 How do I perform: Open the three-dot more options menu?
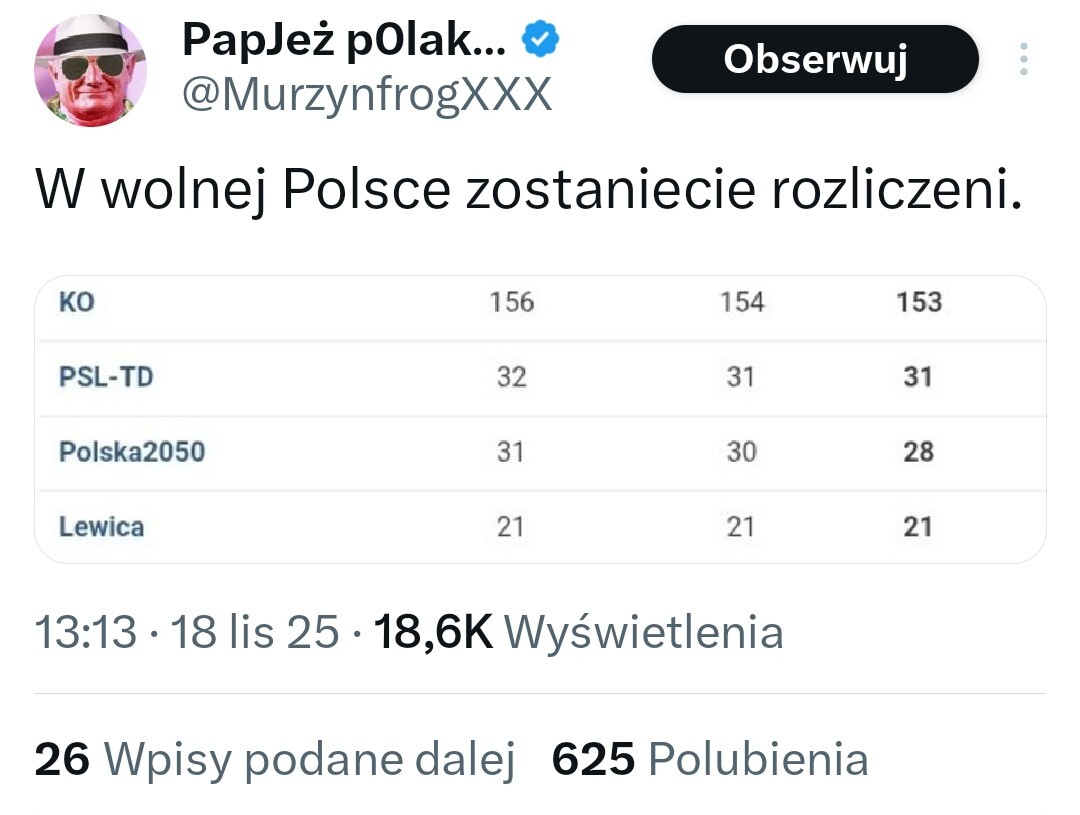pos(1024,59)
